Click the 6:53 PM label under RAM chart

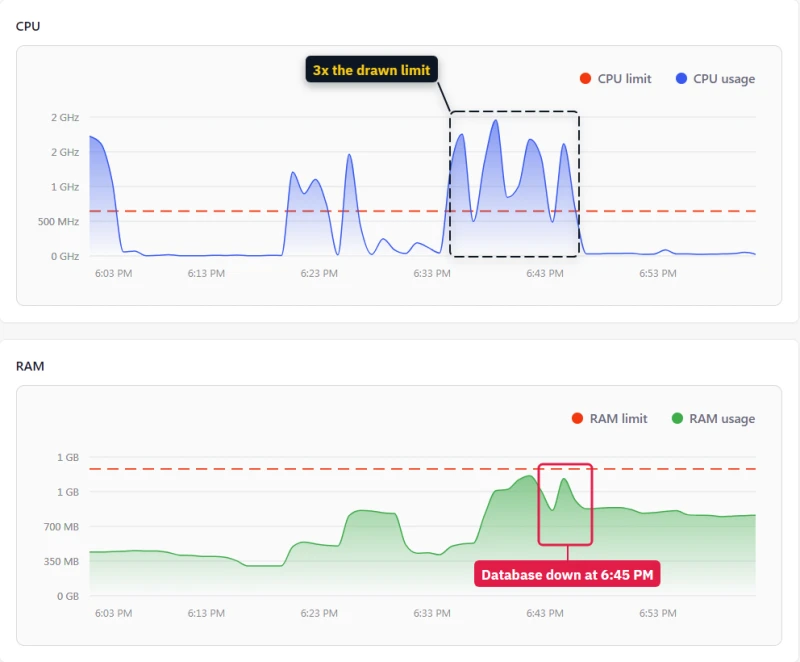[x=658, y=613]
